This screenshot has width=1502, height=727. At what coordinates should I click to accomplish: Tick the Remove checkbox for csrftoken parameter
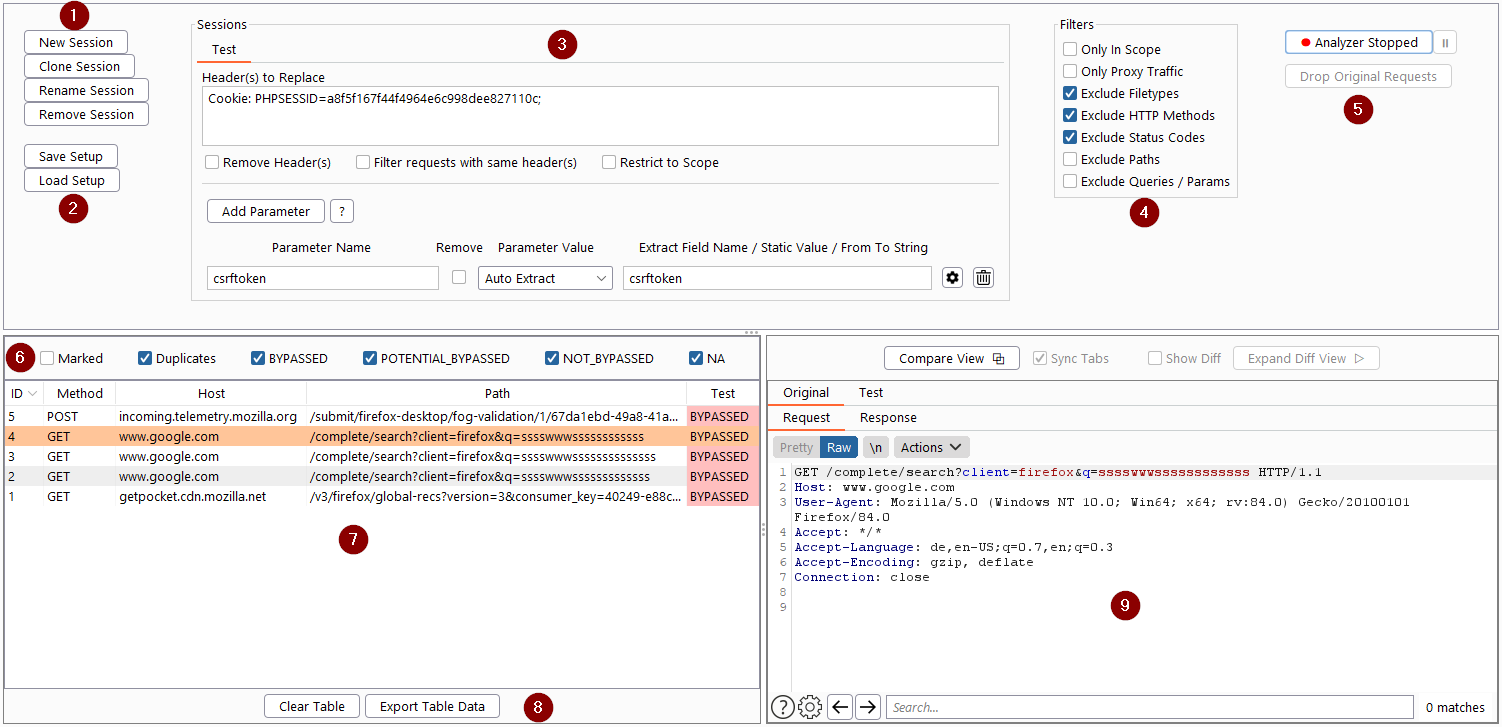459,278
